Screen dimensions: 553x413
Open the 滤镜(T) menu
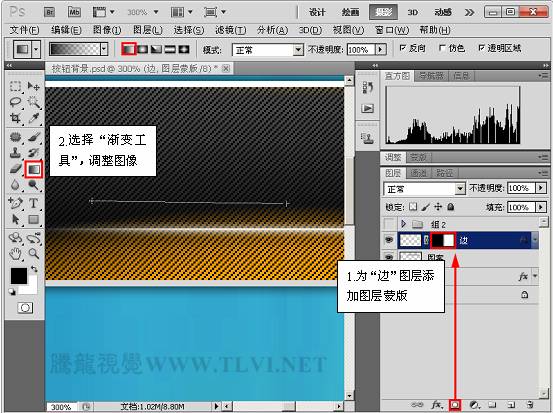point(231,30)
